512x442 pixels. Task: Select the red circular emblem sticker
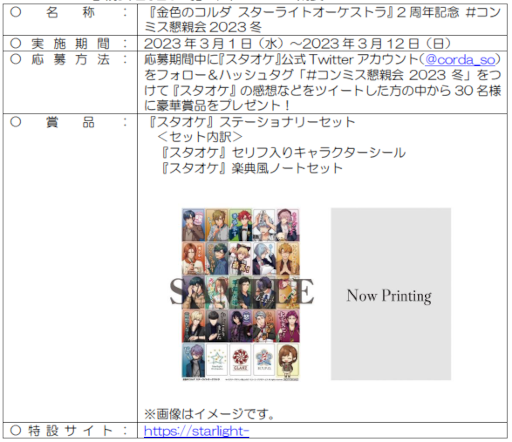[240, 361]
